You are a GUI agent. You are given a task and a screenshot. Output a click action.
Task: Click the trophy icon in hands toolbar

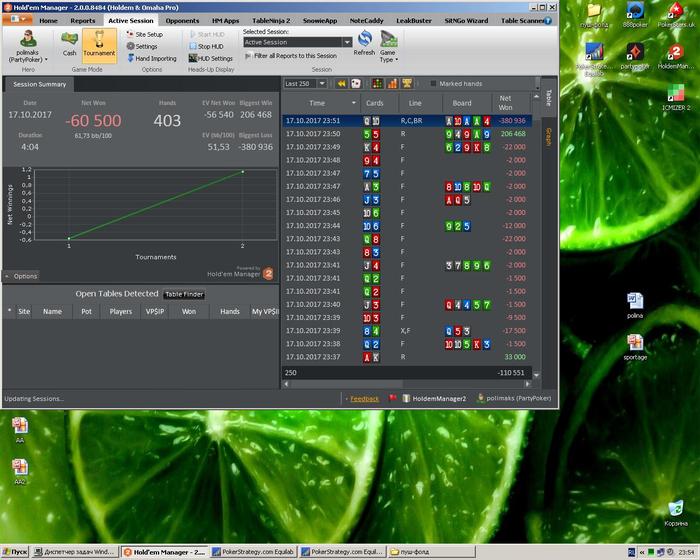pyautogui.click(x=408, y=84)
